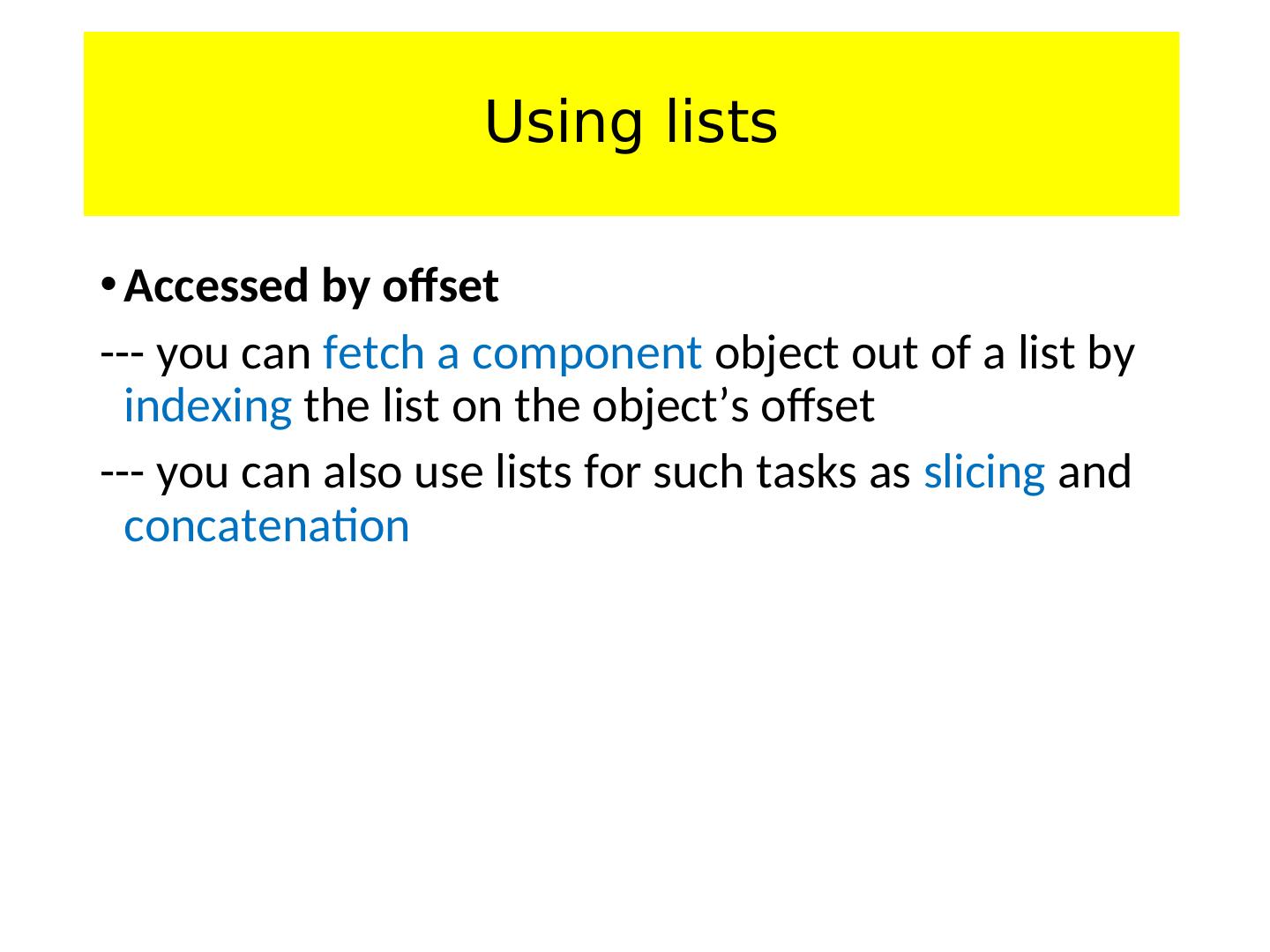Click the yellow title banner's left edge
This screenshot has height=952, width=1270.
point(87,123)
